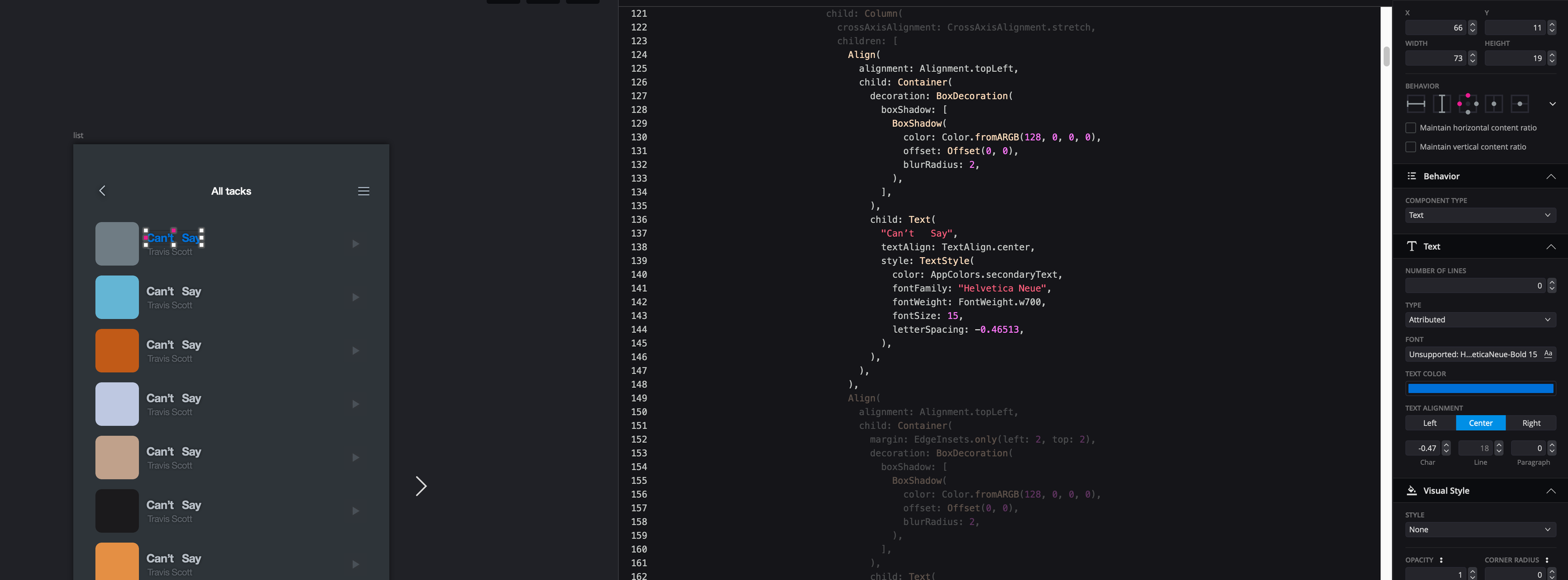Open the Component Type dropdown
Image resolution: width=1568 pixels, height=580 pixels.
1479,216
